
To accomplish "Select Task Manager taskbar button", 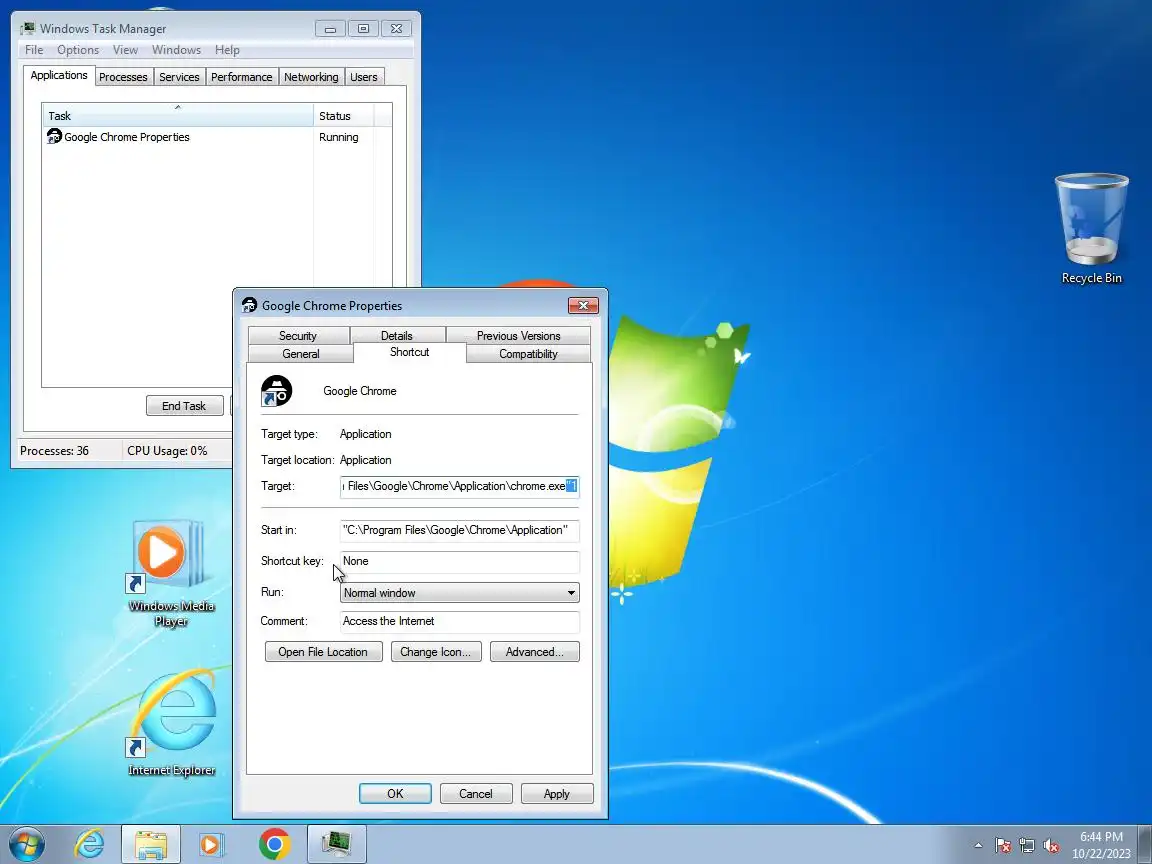I will point(336,845).
